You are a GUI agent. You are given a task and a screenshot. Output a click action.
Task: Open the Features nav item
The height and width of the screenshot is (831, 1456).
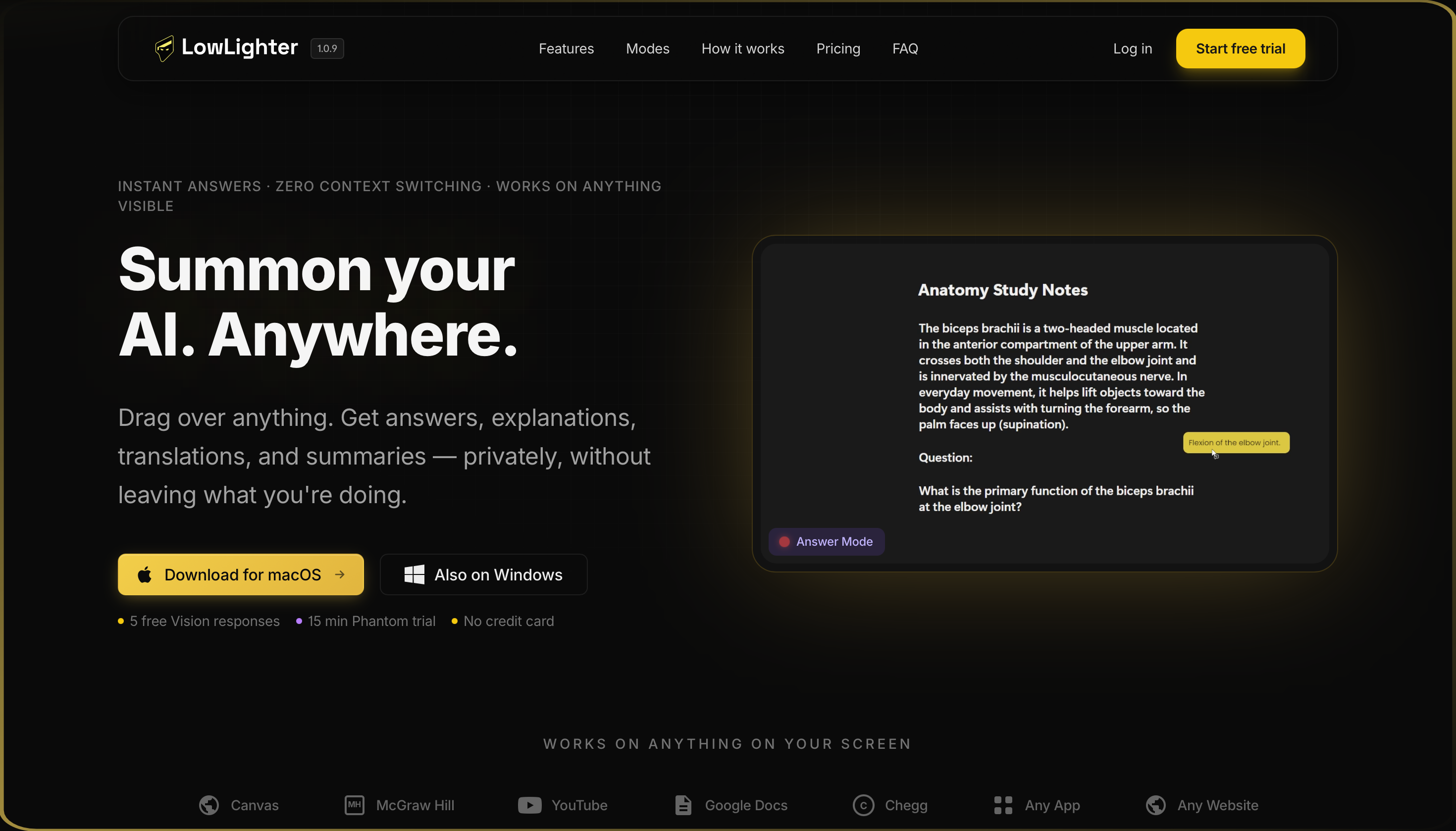pyautogui.click(x=566, y=49)
